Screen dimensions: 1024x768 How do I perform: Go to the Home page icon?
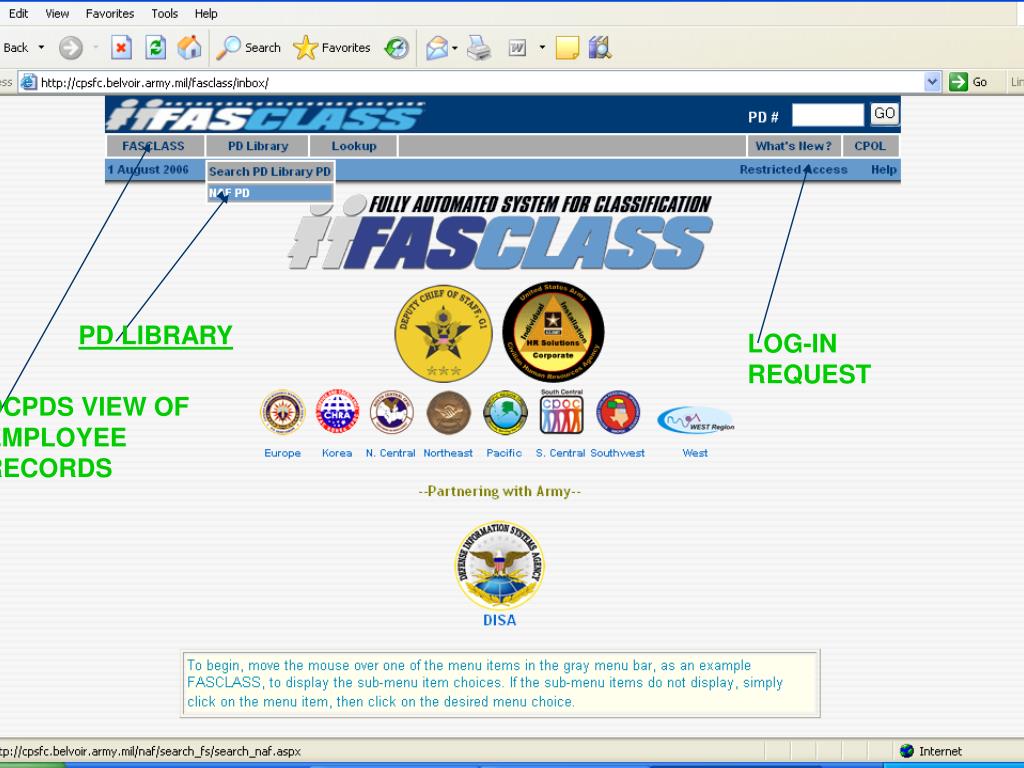189,48
